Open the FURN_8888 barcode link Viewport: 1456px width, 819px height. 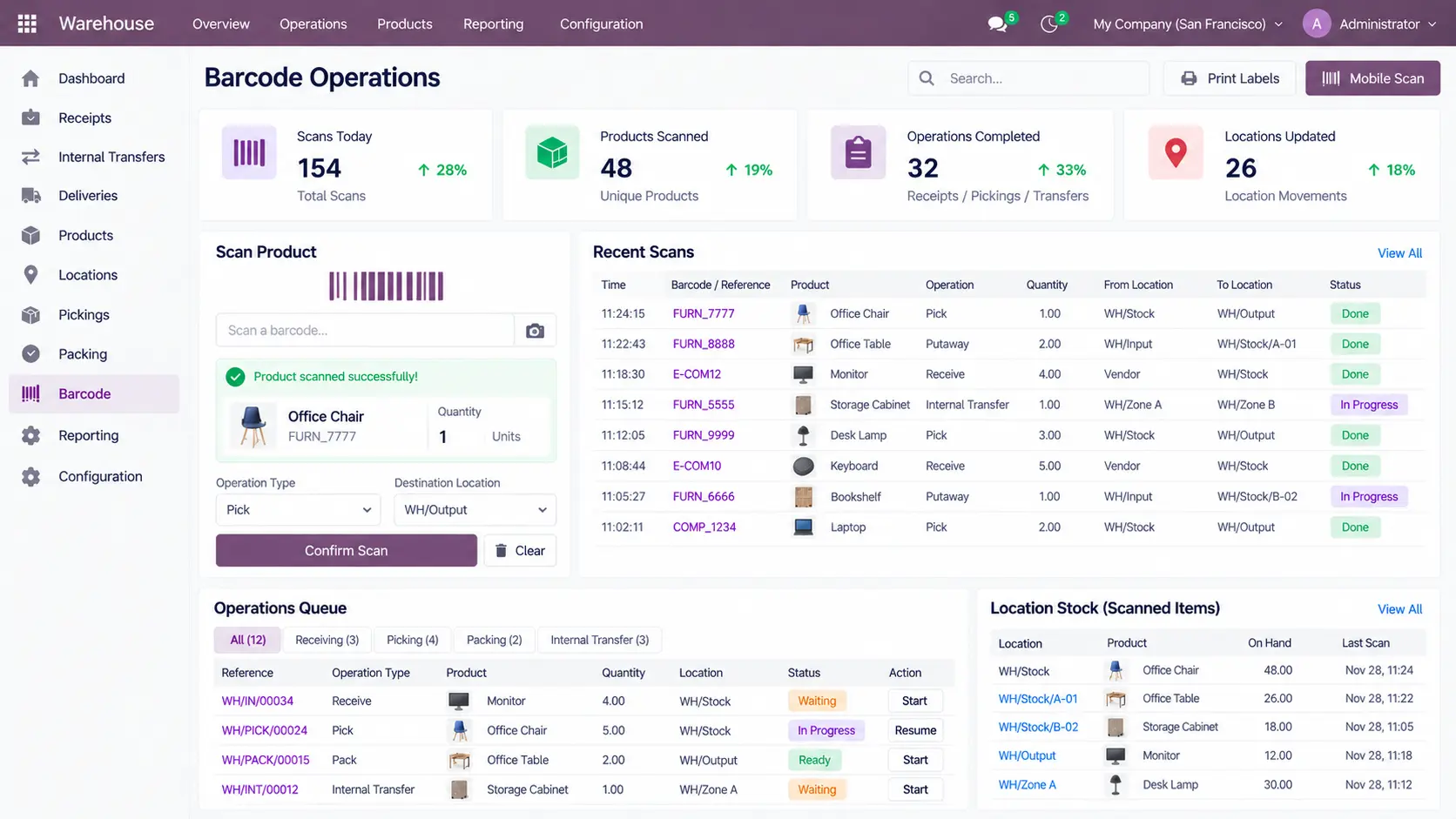pyautogui.click(x=704, y=344)
